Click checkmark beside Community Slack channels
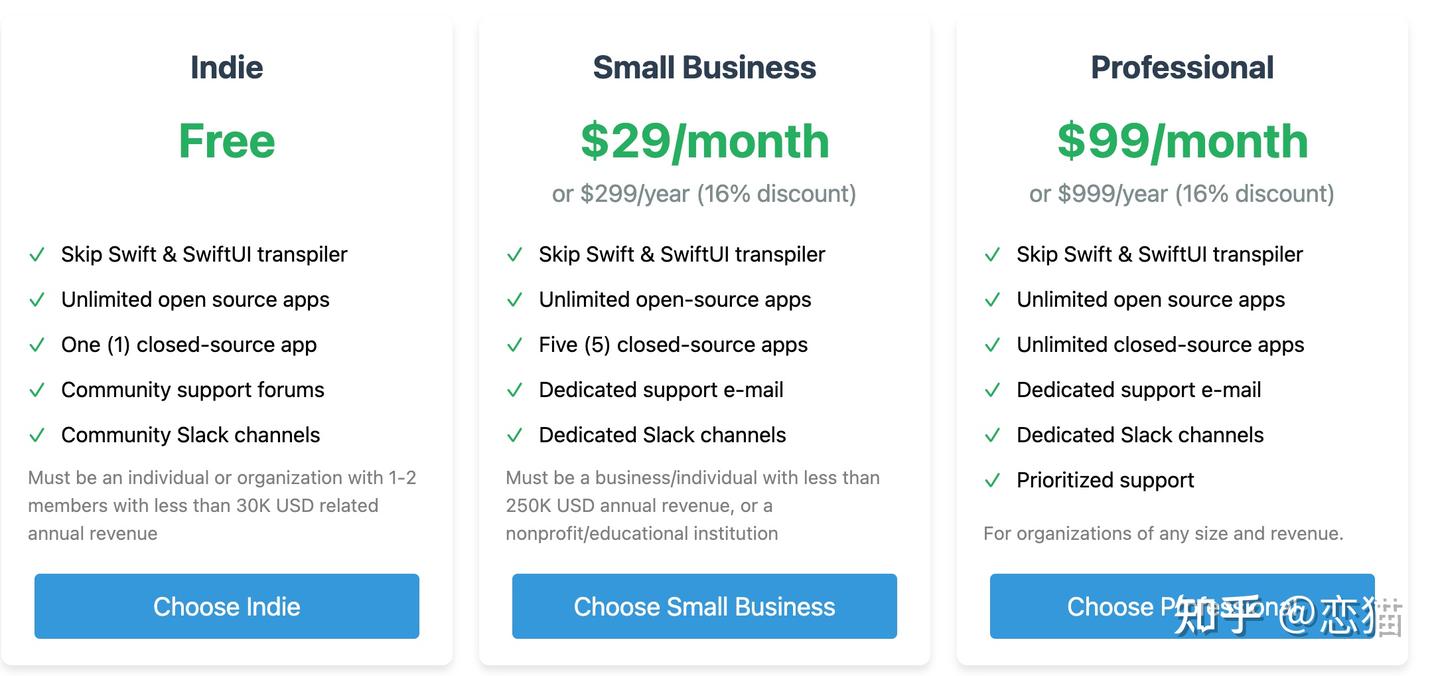The image size is (1440, 676). [x=37, y=435]
